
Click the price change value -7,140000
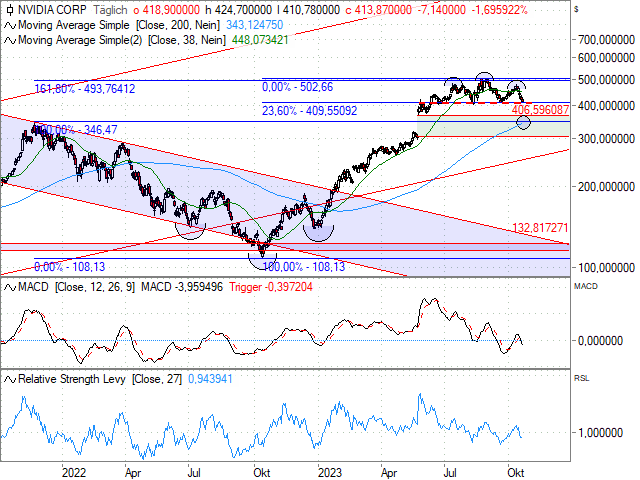click(442, 10)
